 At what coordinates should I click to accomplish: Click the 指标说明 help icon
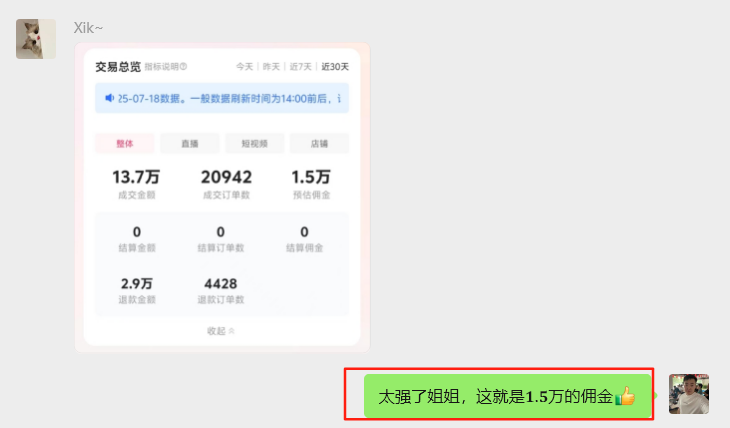pos(183,67)
